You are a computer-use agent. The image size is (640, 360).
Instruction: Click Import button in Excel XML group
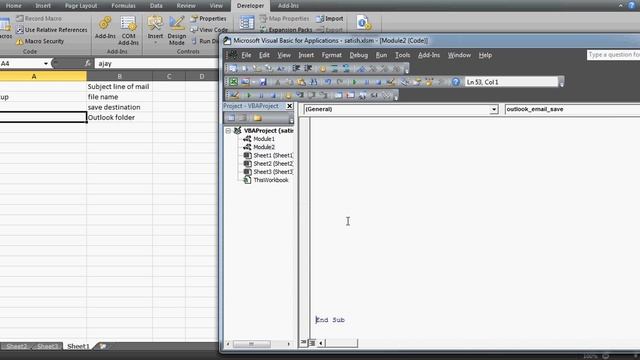click(330, 19)
